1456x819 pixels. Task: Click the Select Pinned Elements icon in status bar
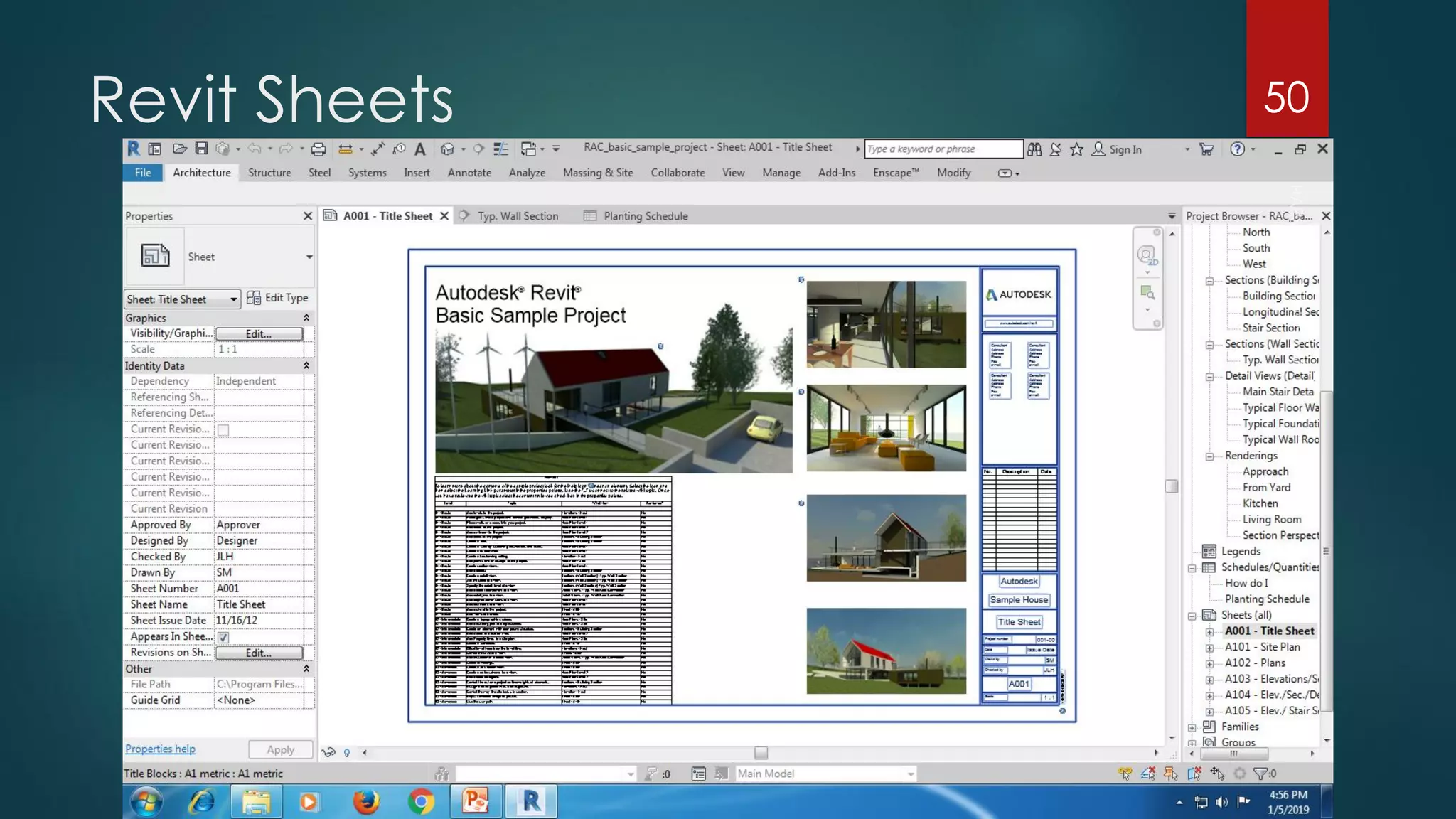point(1171,773)
